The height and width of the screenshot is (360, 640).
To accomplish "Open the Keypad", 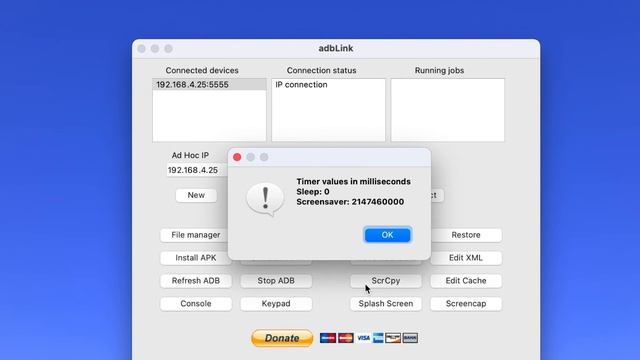I will point(276,303).
